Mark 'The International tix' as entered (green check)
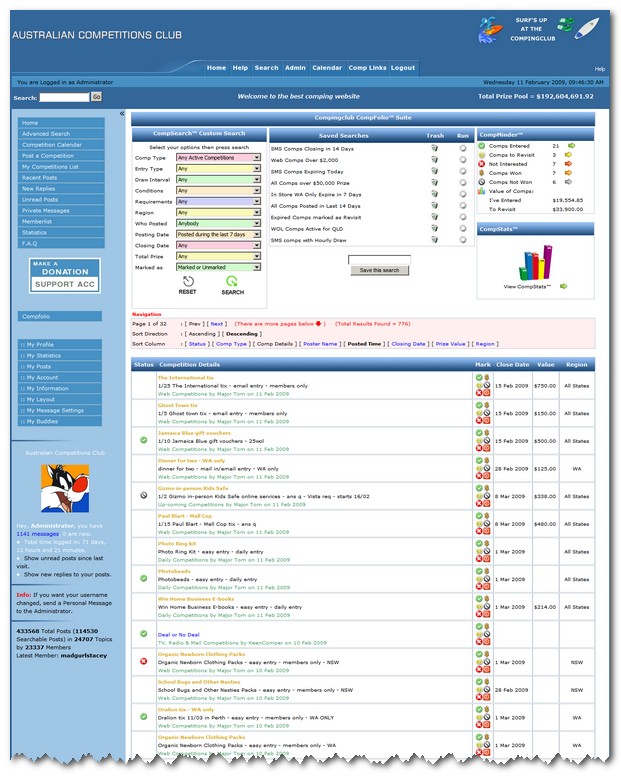This screenshot has height=781, width=621. [479, 377]
